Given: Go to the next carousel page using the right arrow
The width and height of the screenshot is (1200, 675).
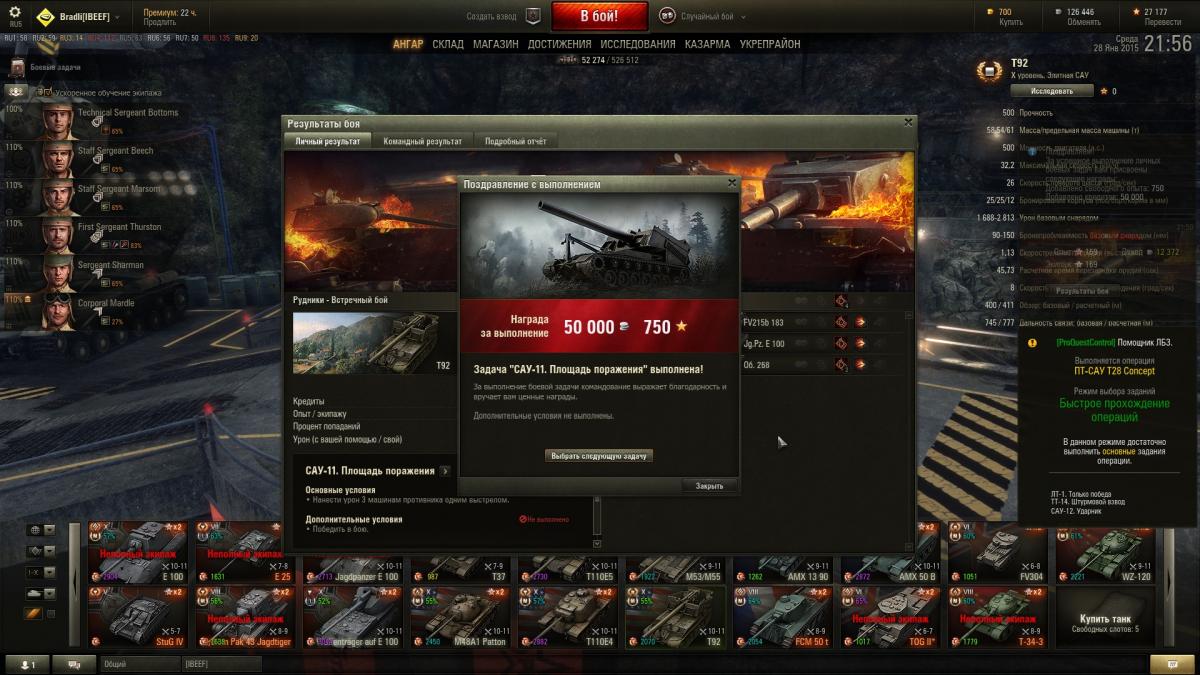Looking at the screenshot, I should (1171, 586).
